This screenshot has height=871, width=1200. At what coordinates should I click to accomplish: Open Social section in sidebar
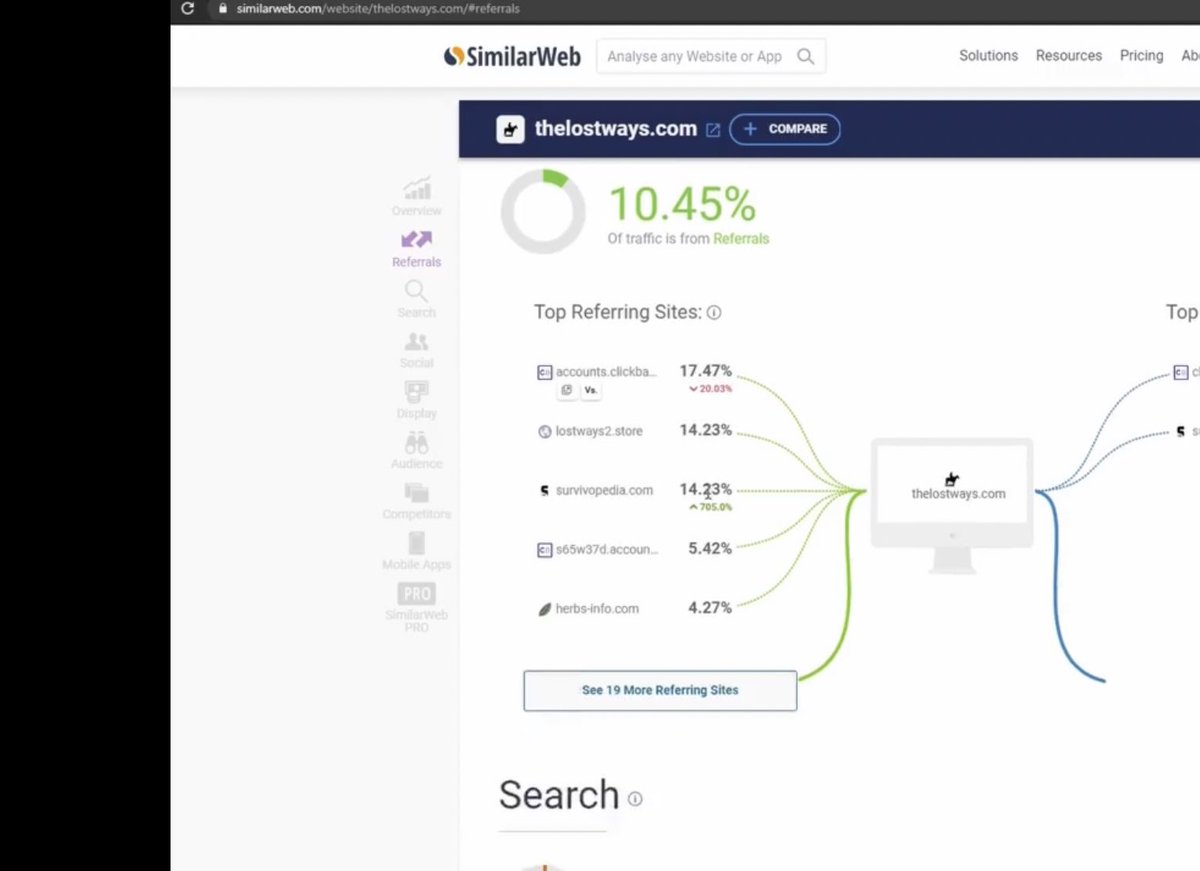417,350
